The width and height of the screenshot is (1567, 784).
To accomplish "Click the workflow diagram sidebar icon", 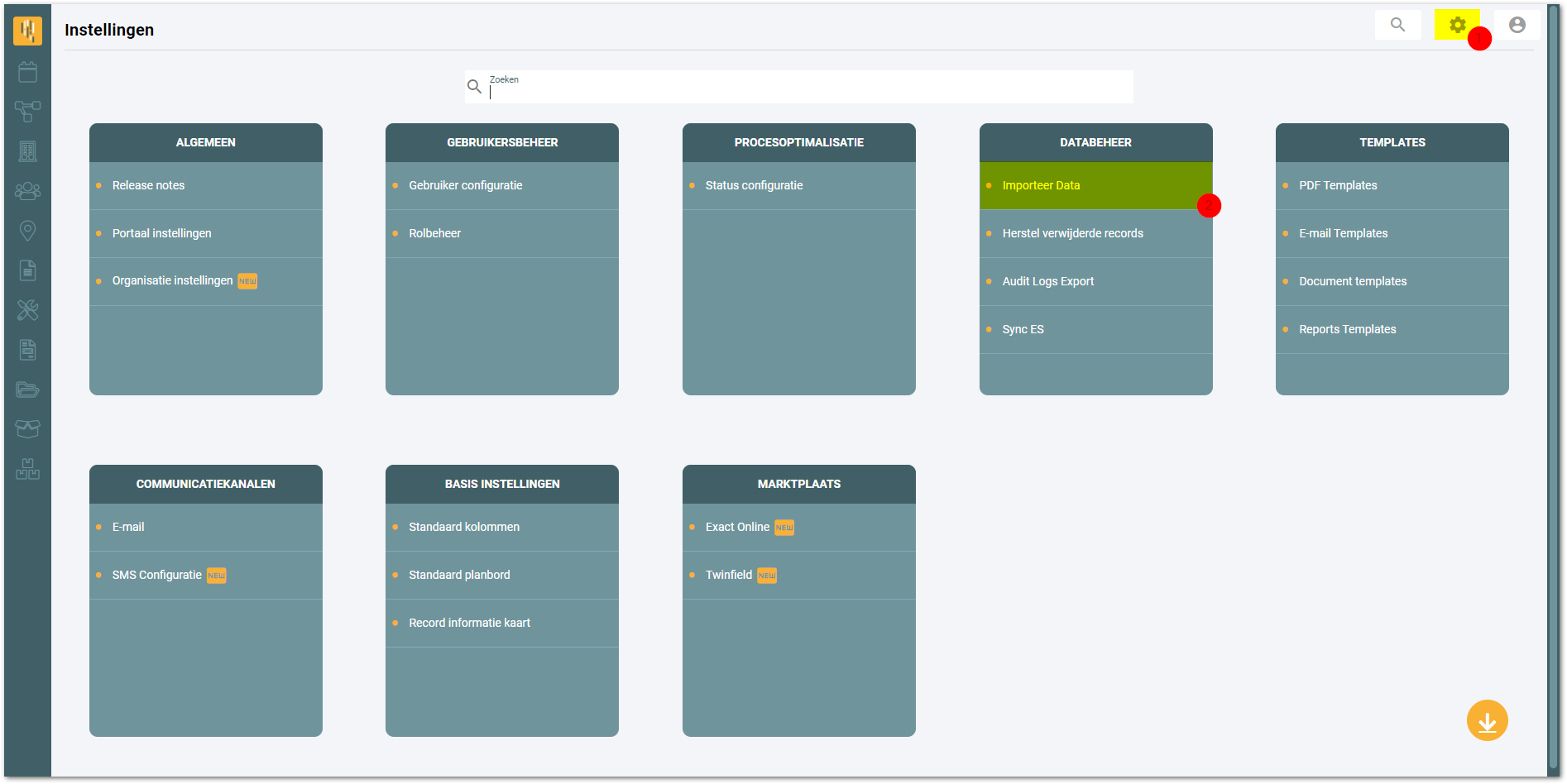I will coord(27,111).
